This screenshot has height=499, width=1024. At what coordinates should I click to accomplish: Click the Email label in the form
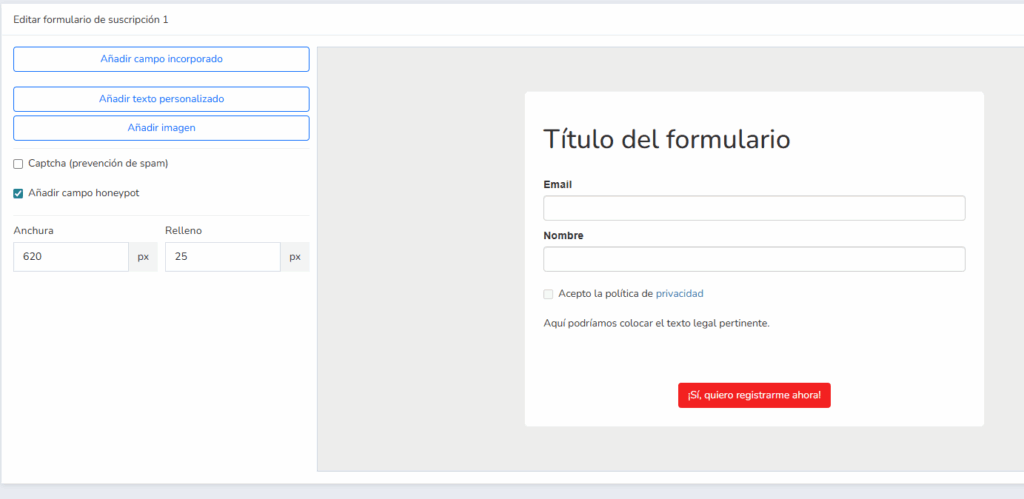[558, 185]
